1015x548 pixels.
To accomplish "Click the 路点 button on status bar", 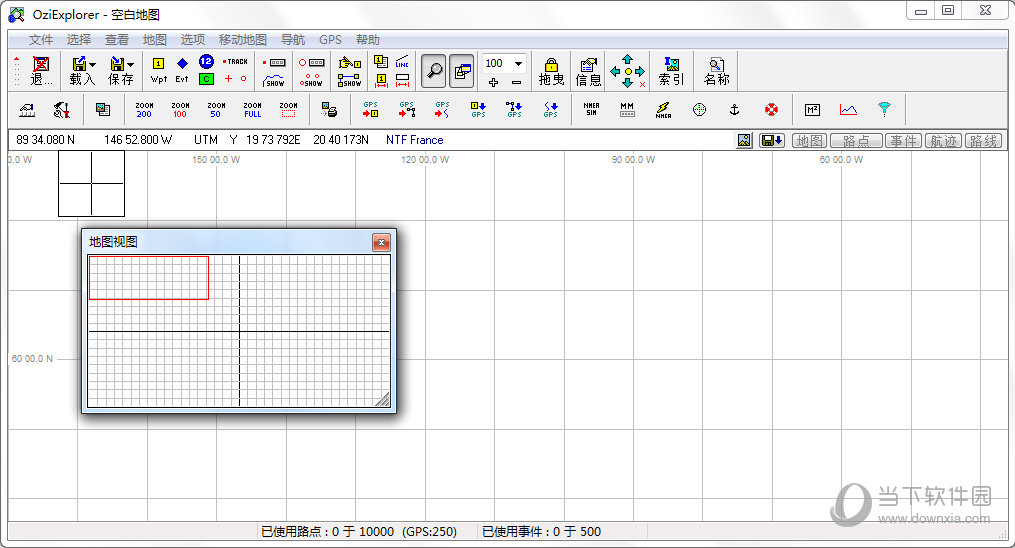I will tap(856, 141).
